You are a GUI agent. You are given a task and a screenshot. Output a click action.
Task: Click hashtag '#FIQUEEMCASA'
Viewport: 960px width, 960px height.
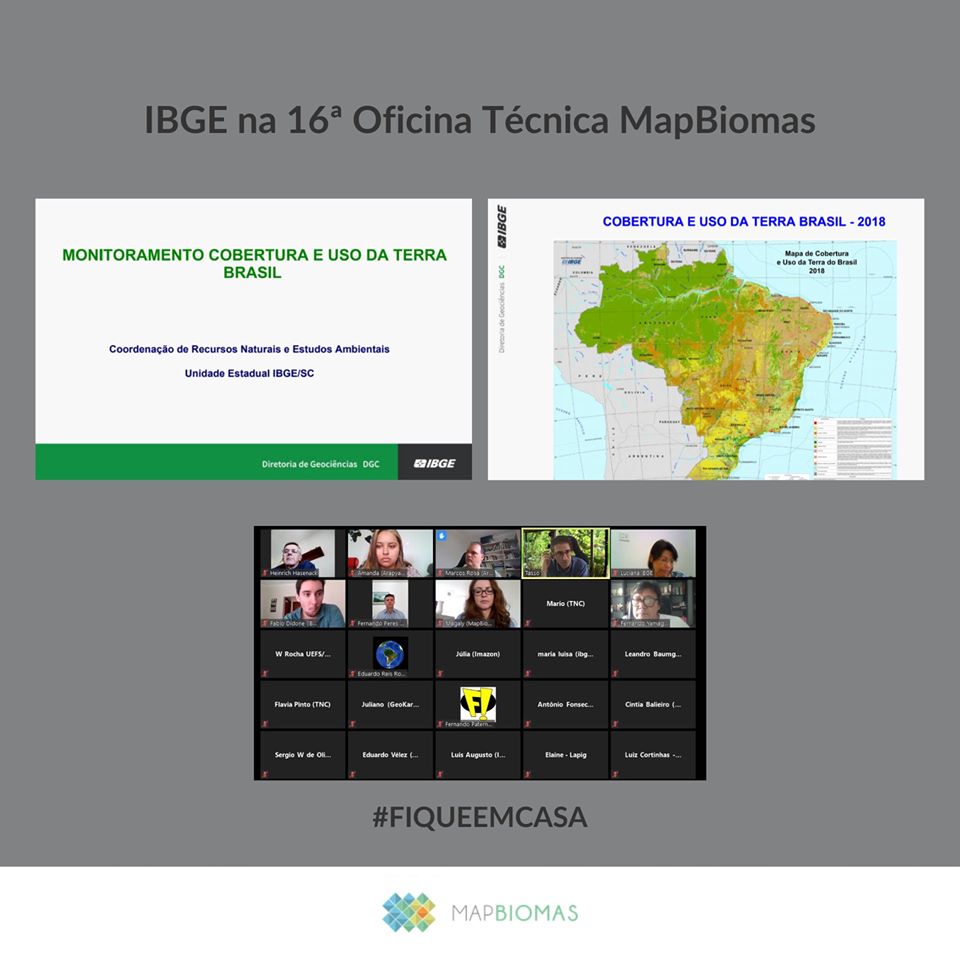click(480, 817)
